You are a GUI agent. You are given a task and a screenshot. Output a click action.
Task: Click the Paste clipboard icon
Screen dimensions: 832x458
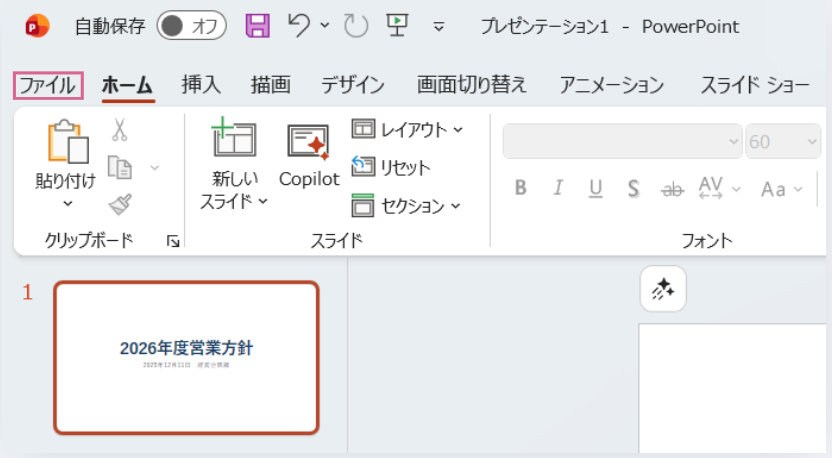[66, 143]
